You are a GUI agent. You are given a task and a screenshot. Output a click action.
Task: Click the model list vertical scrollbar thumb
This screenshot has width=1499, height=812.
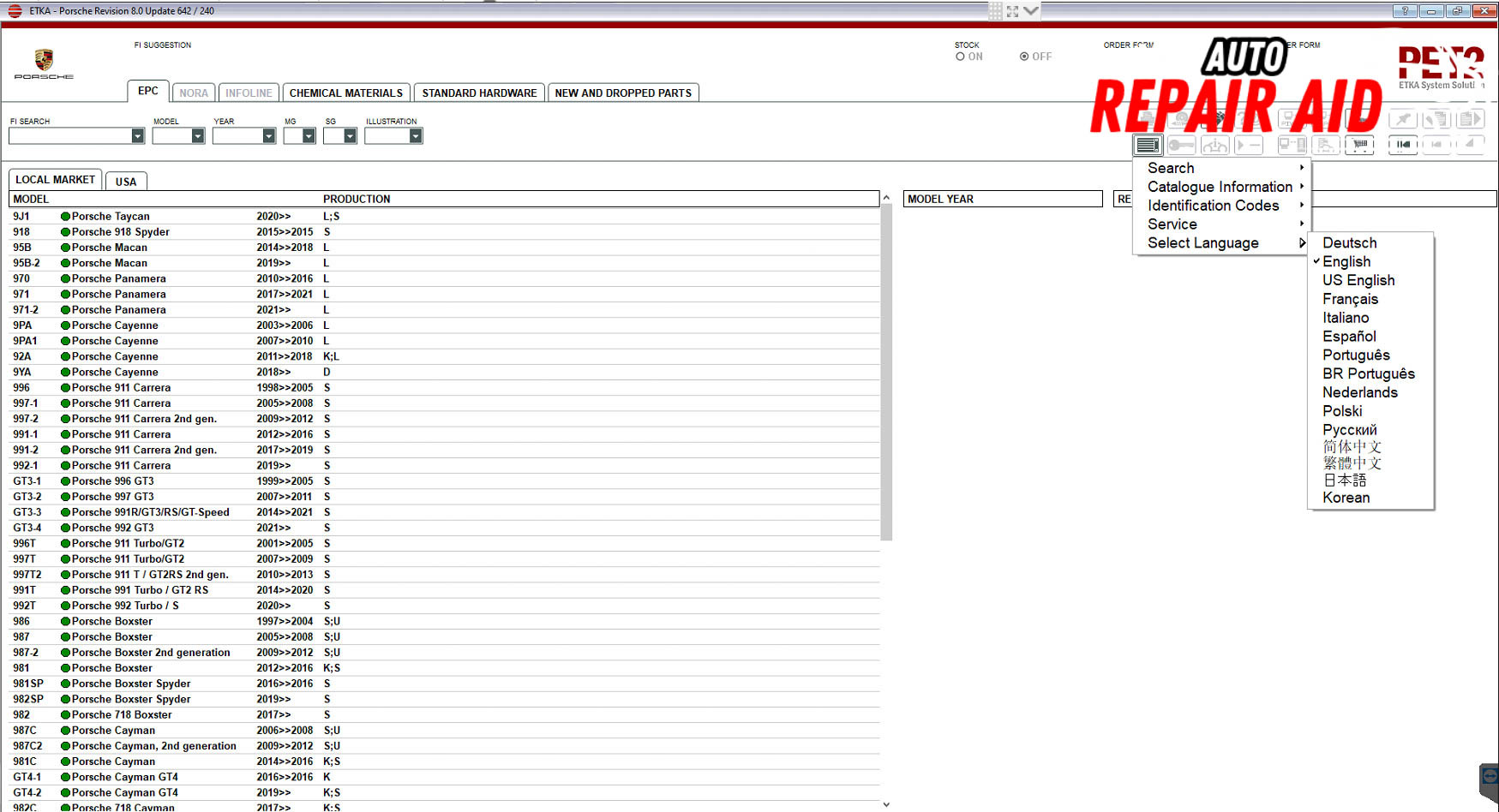click(886, 372)
